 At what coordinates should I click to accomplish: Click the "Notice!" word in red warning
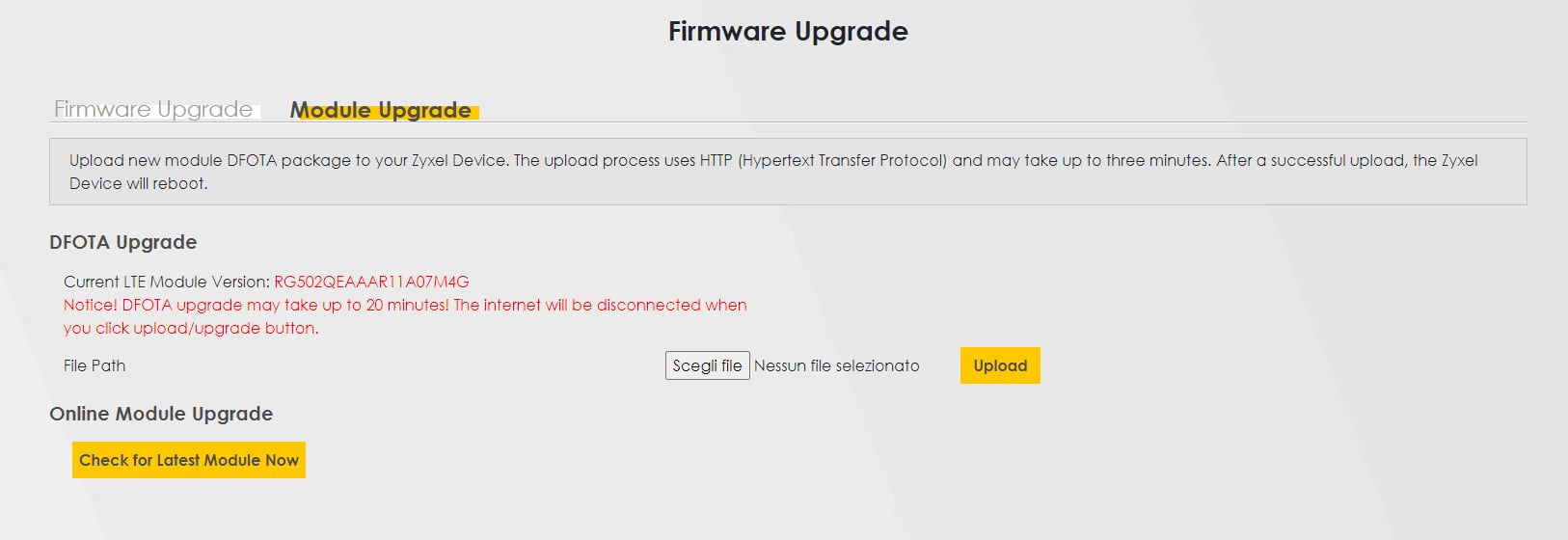click(90, 305)
